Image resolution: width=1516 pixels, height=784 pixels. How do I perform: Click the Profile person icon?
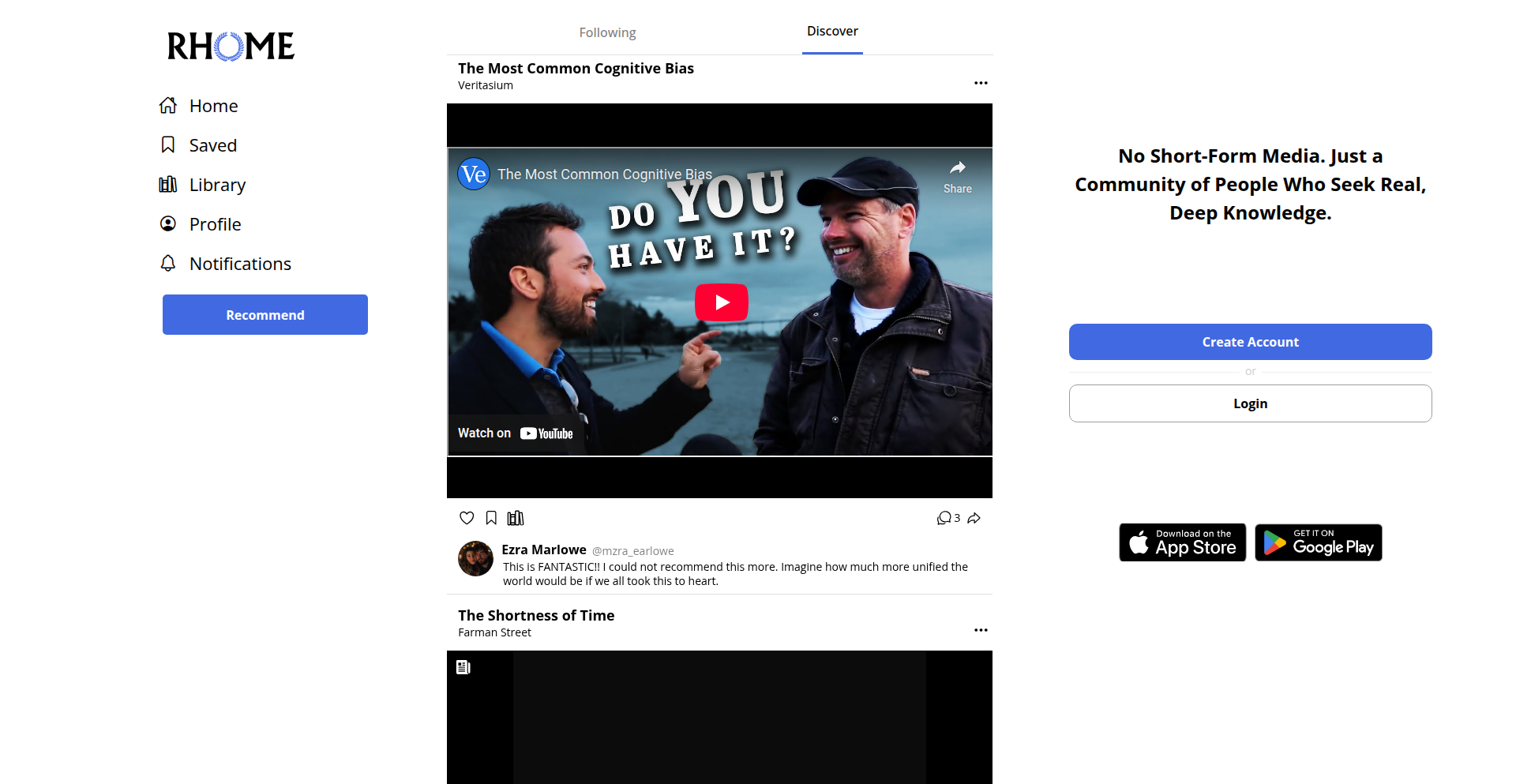168,223
